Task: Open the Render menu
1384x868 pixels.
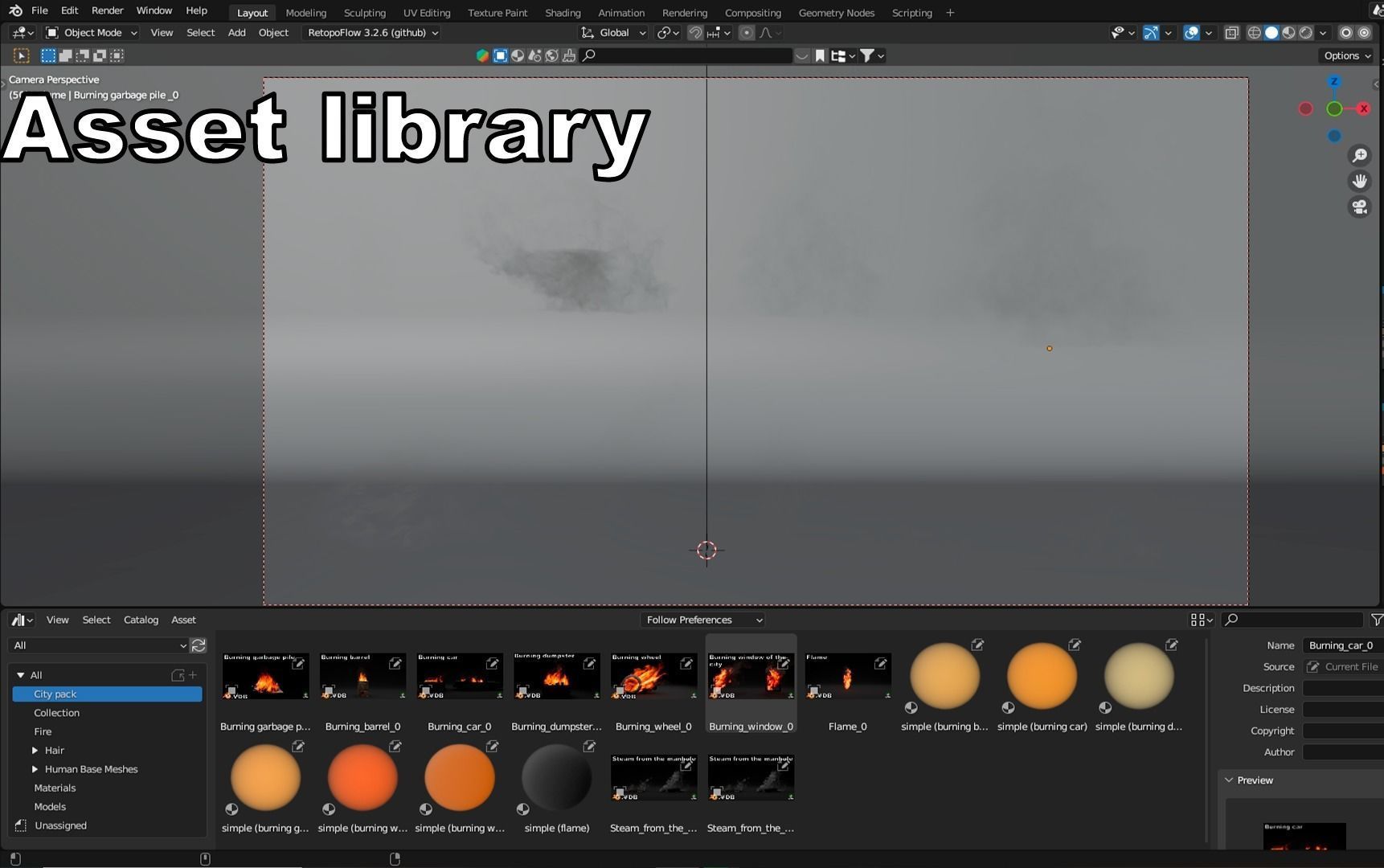Action: (107, 10)
